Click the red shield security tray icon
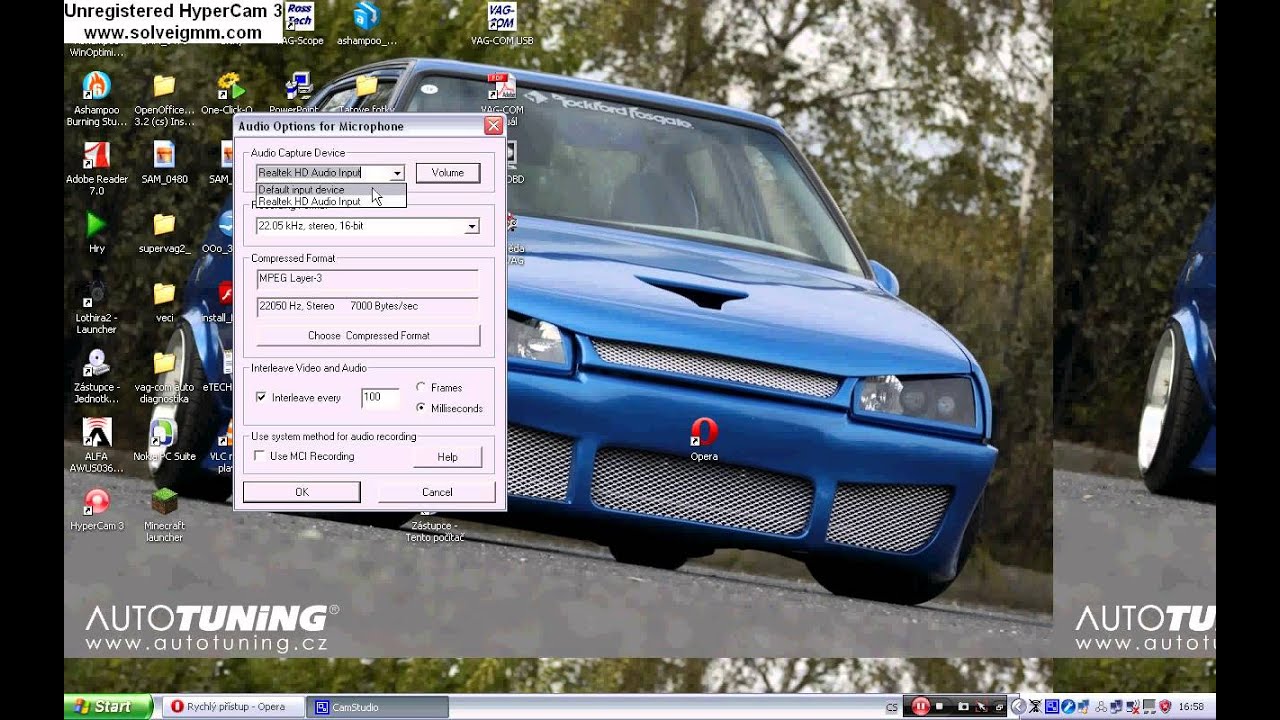1280x720 pixels. pos(1165,706)
